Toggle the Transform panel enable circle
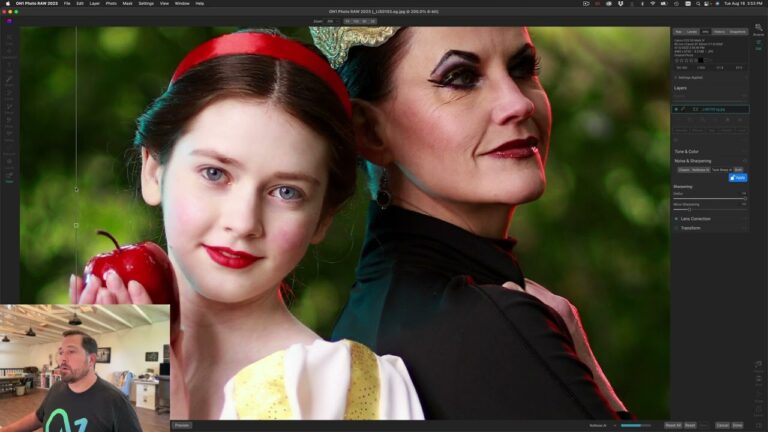The image size is (768, 432). [676, 228]
